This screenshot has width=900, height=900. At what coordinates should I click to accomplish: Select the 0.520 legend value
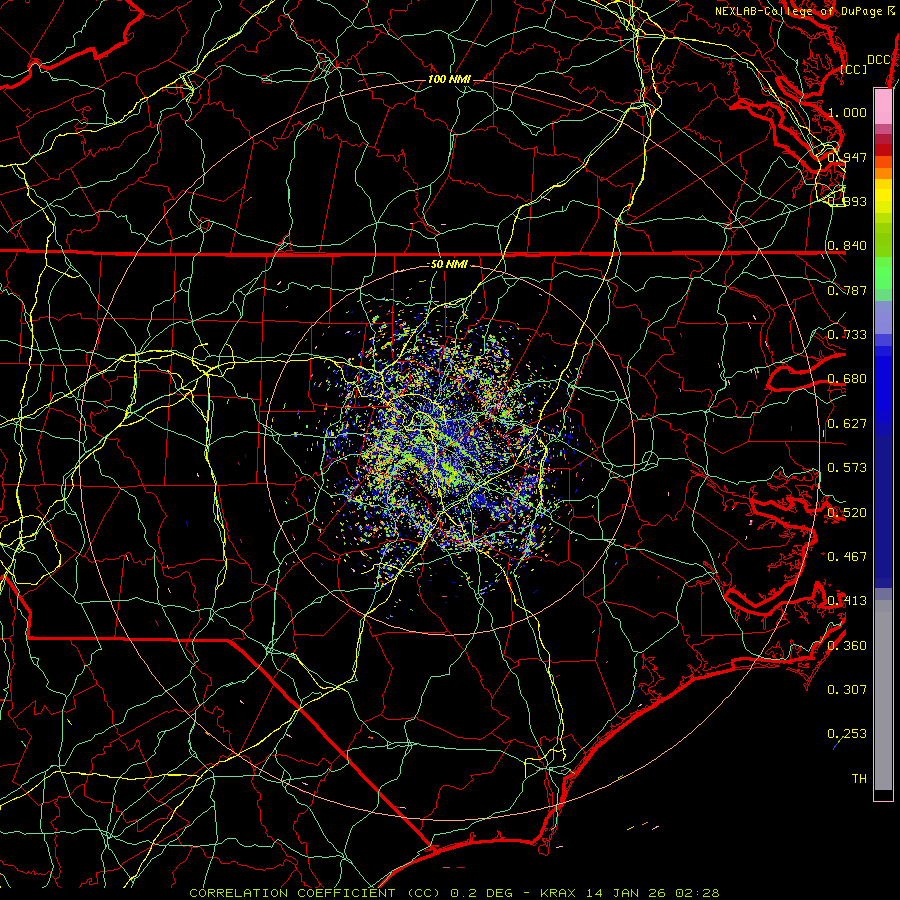tap(847, 513)
